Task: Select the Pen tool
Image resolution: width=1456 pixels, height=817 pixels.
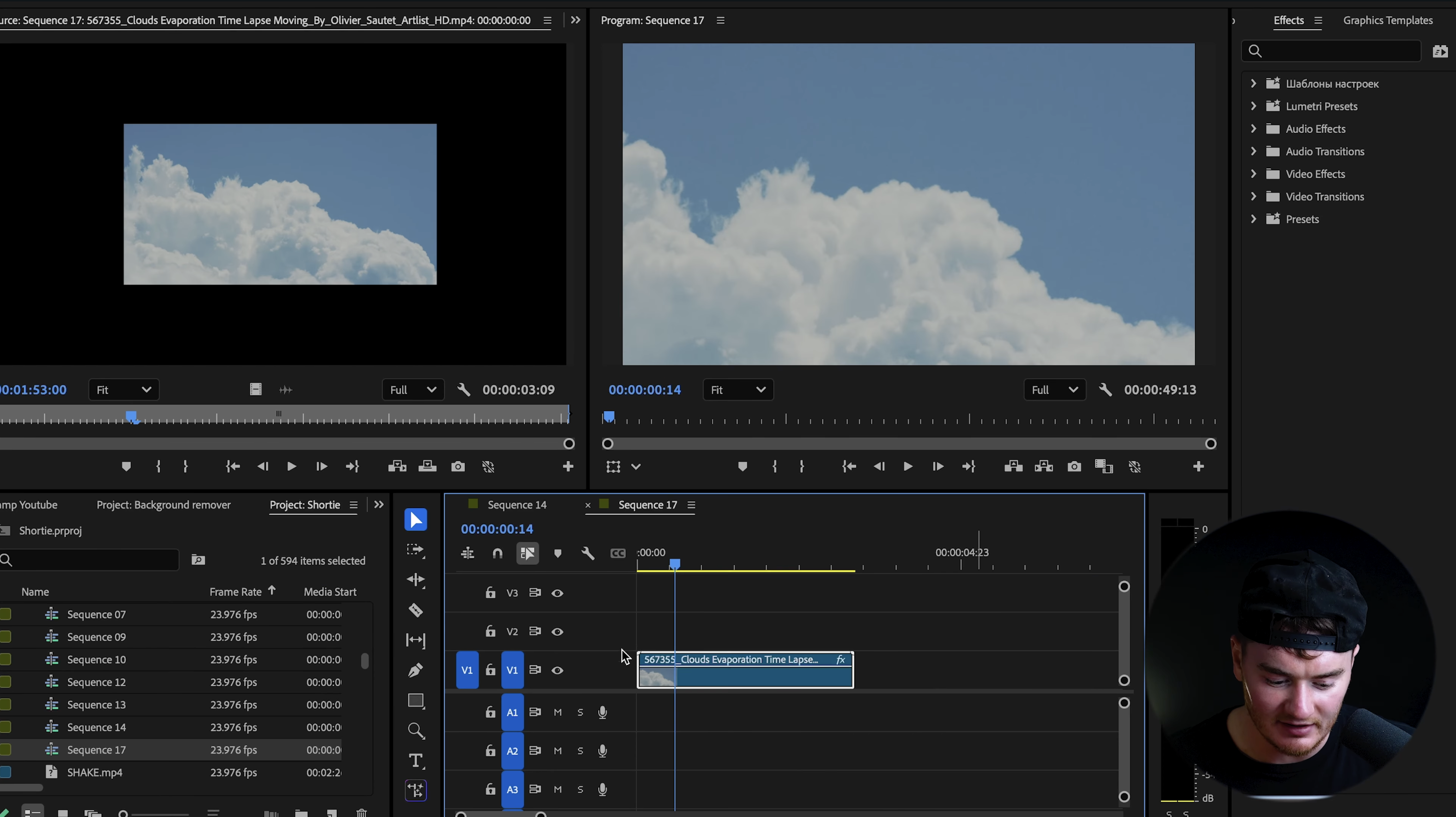Action: (x=416, y=670)
